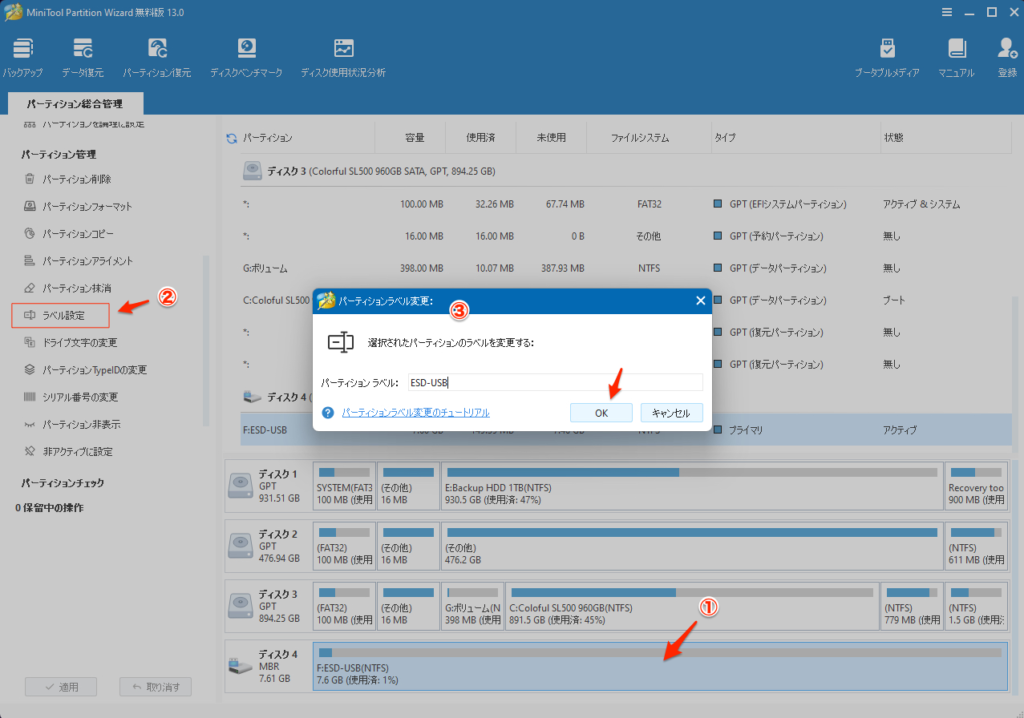Image resolution: width=1024 pixels, height=718 pixels.
Task: Select the F:ESD-USB partition in the disk map
Action: point(658,666)
